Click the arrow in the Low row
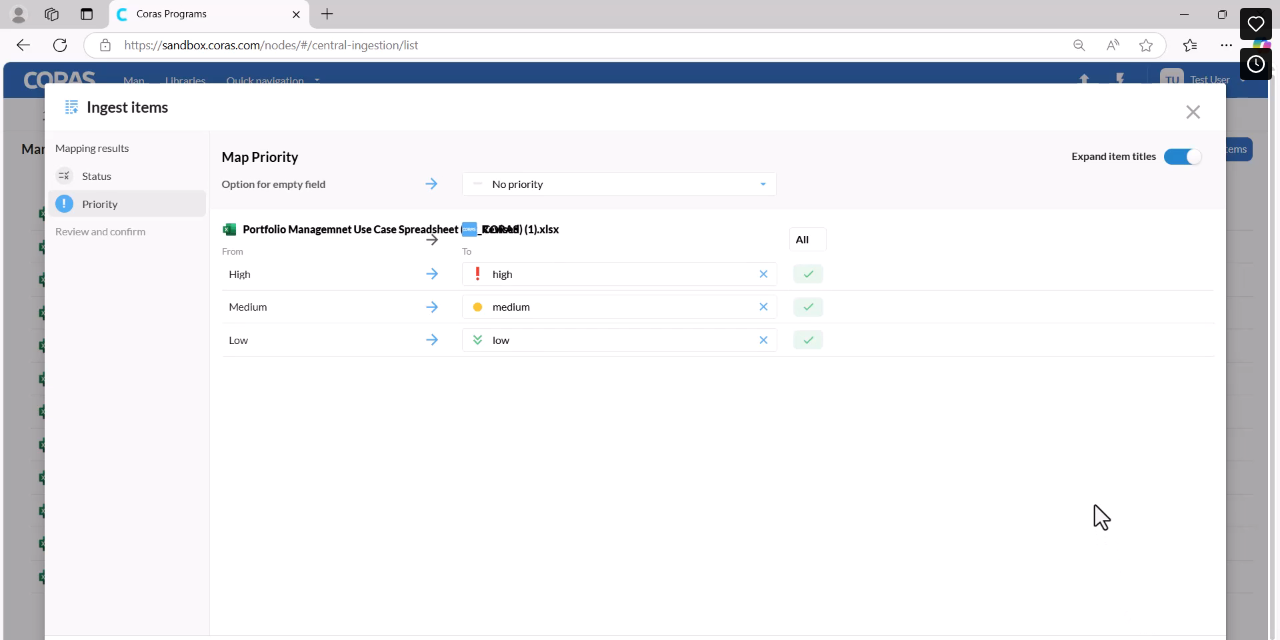This screenshot has height=640, width=1280. (432, 340)
